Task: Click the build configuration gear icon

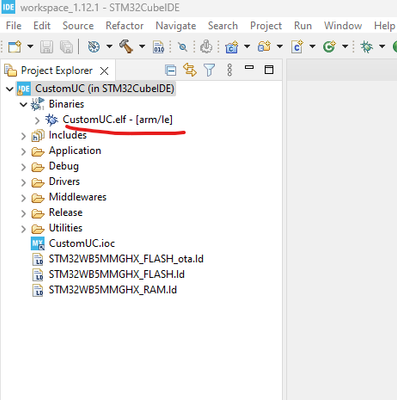Action: point(94,47)
